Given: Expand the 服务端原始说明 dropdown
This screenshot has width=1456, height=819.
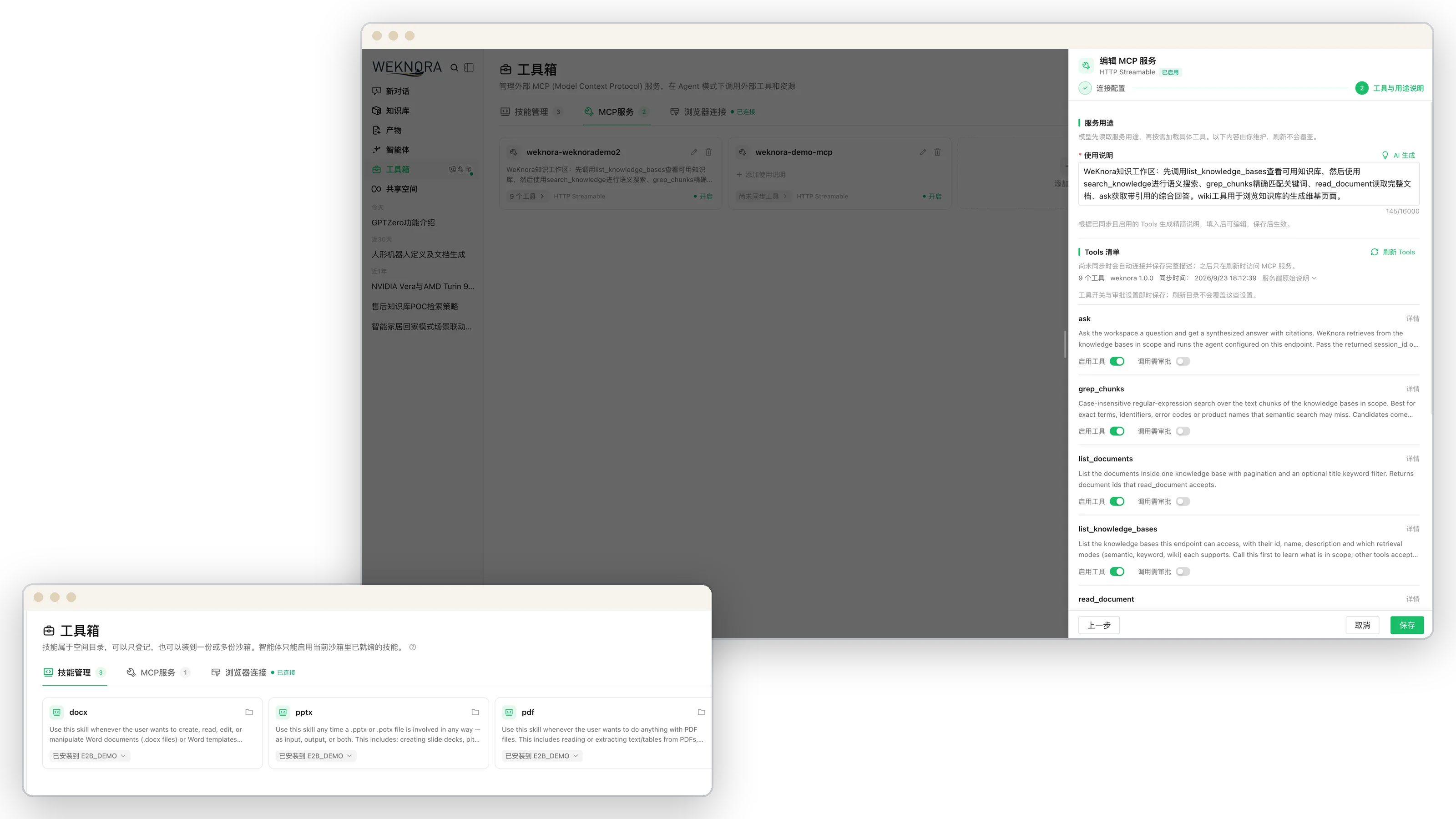Looking at the screenshot, I should point(1289,278).
